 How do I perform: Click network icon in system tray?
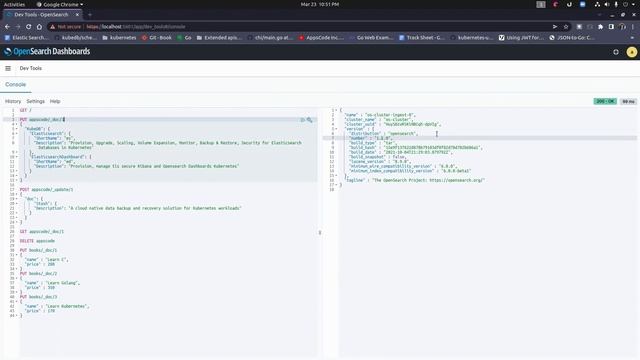click(x=597, y=4)
